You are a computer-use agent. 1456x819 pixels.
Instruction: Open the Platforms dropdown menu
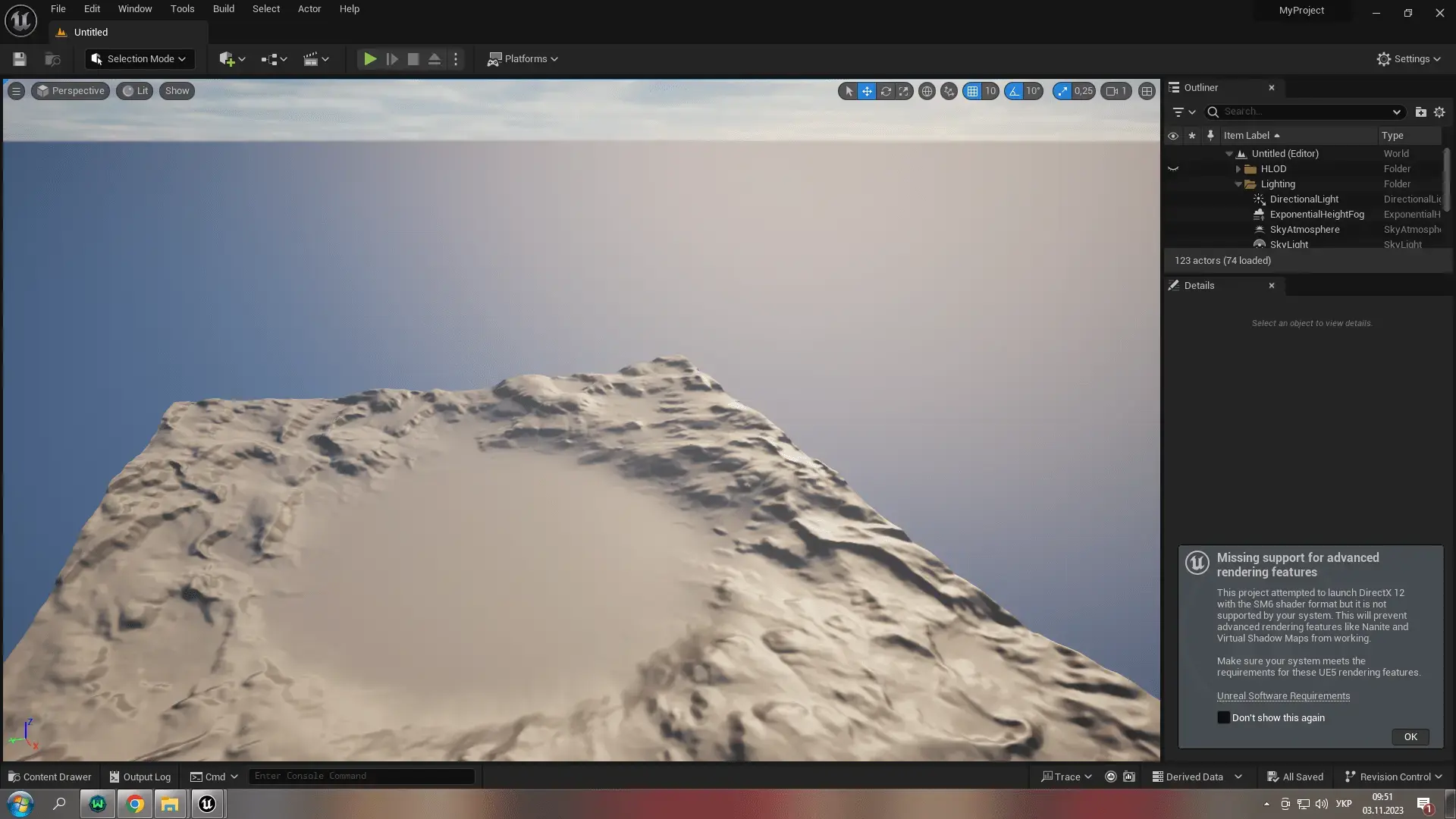coord(523,59)
